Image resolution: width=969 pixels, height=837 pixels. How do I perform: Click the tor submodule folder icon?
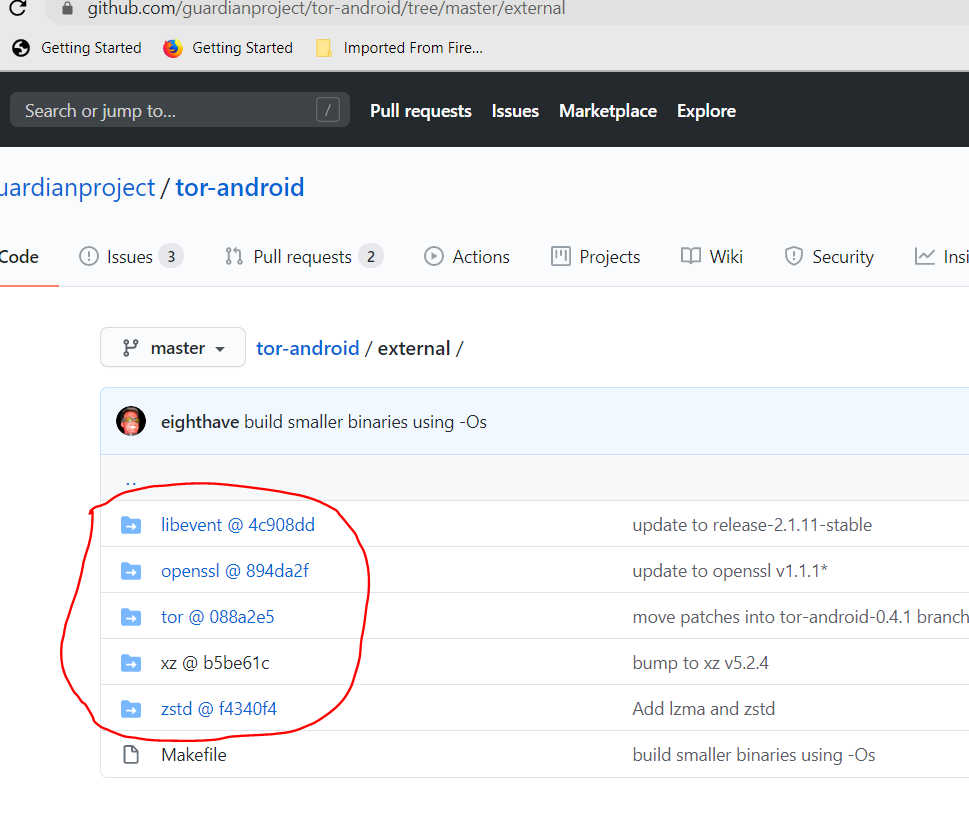[x=131, y=617]
